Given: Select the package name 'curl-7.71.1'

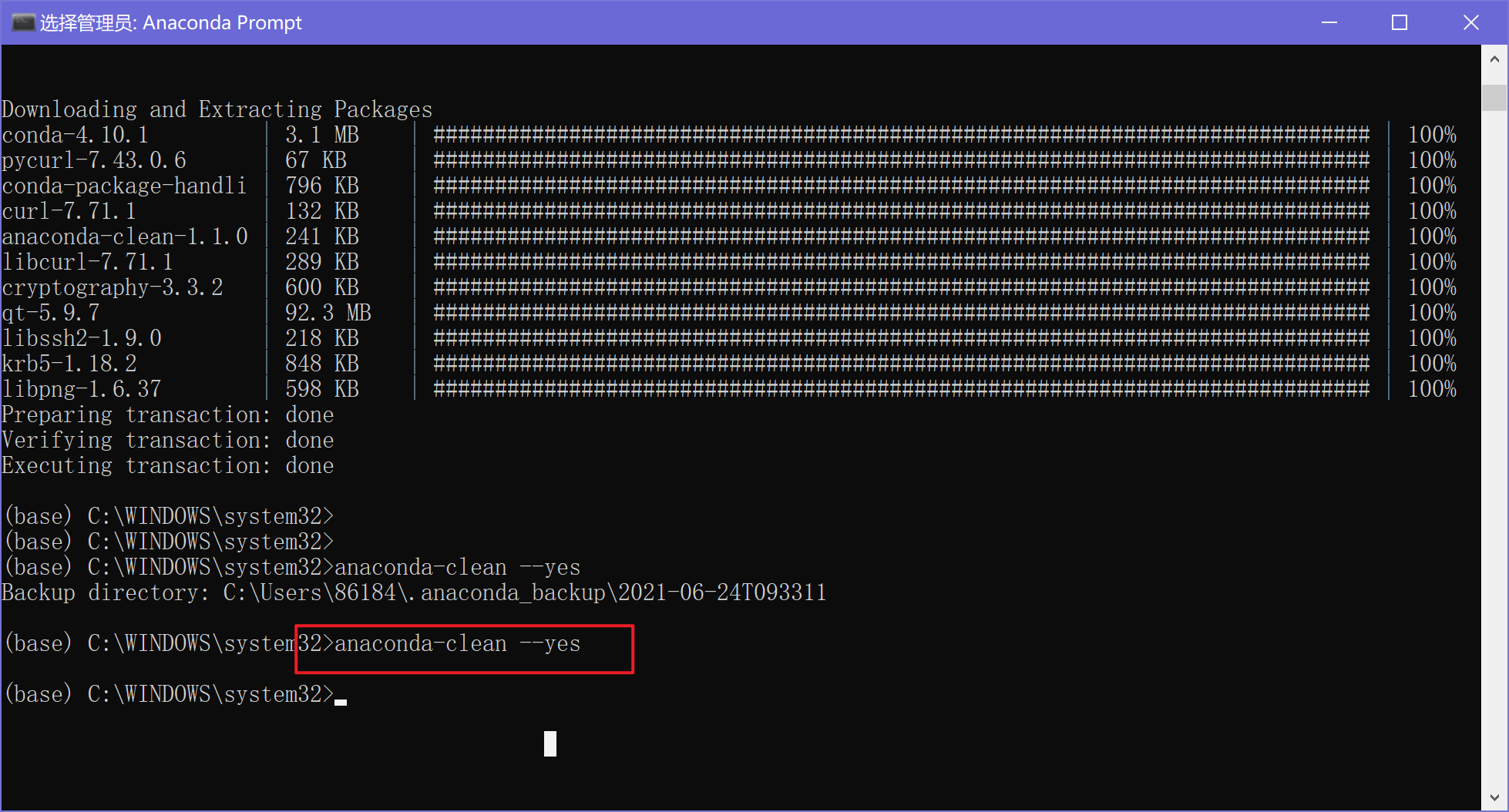Looking at the screenshot, I should point(69,211).
